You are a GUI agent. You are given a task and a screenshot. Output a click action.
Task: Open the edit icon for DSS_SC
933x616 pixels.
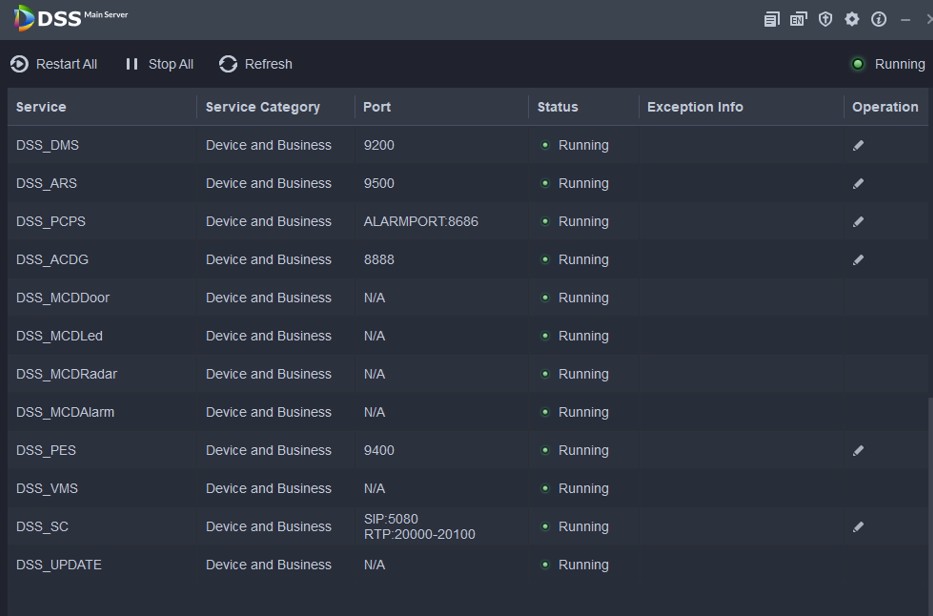[858, 526]
